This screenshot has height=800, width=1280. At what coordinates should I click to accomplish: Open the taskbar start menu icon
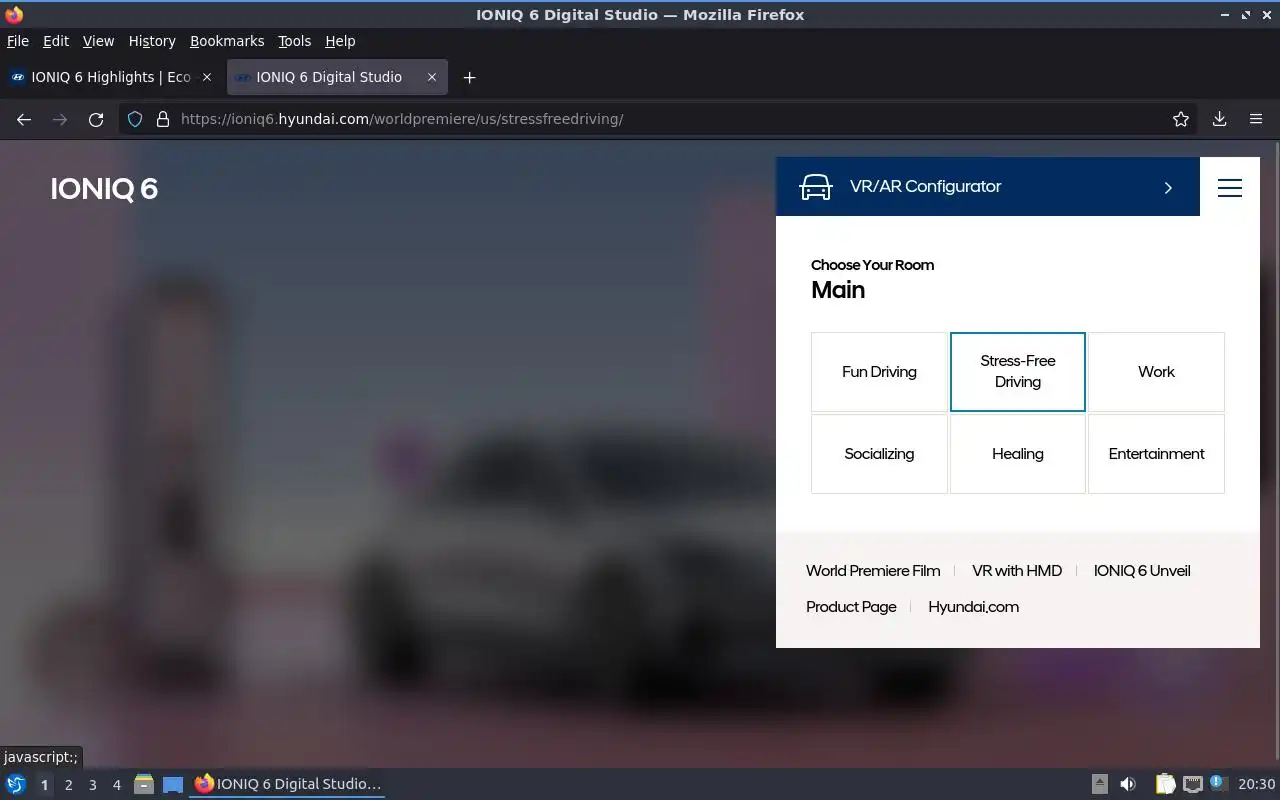(x=16, y=784)
